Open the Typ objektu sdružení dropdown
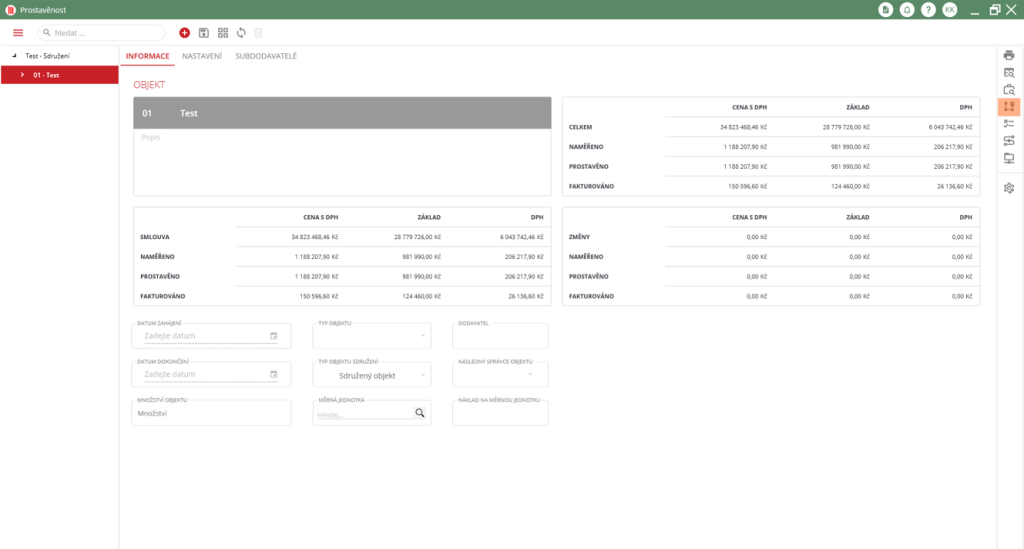Screen dimensions: 1024x549 [x=424, y=376]
